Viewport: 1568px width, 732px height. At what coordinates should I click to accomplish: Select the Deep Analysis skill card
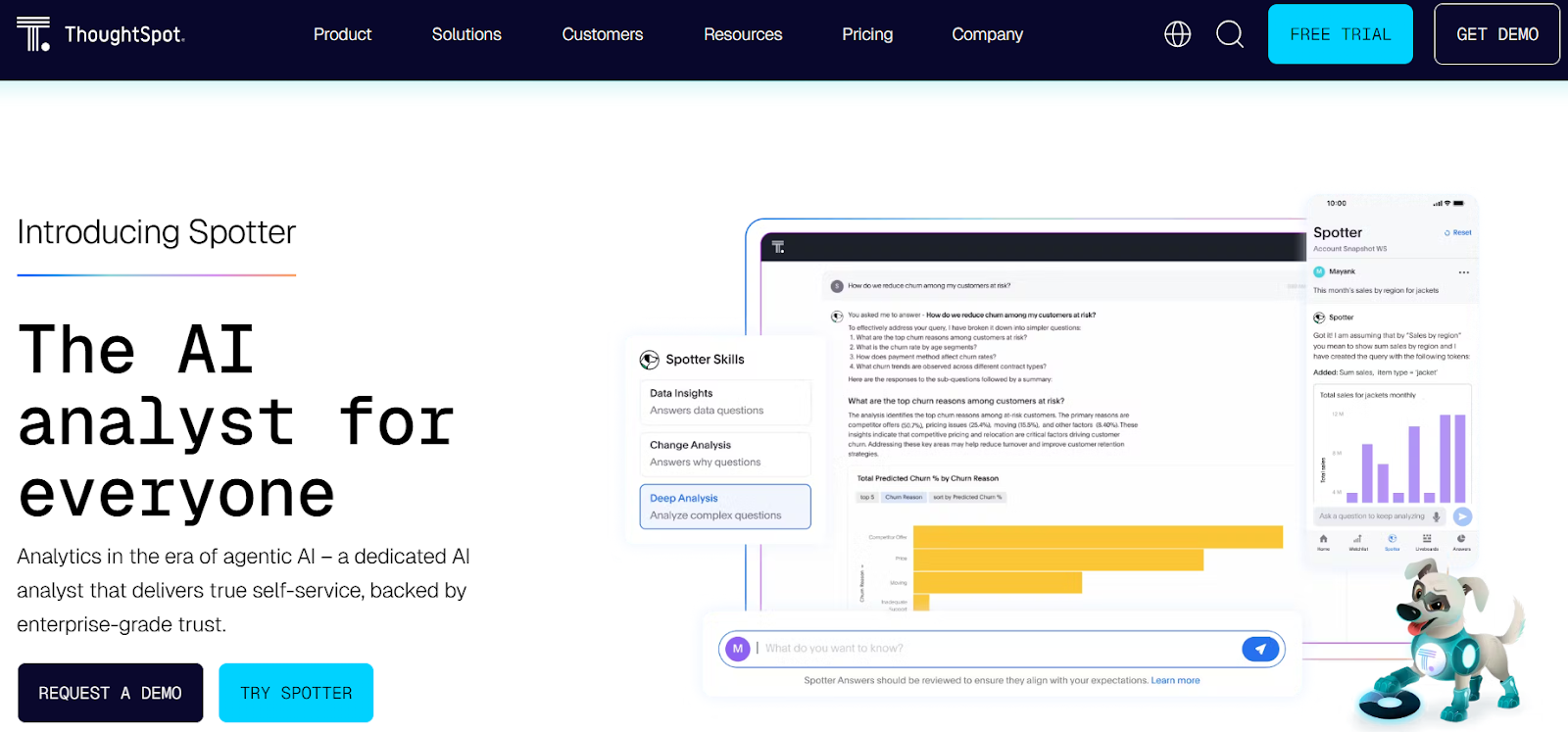point(724,507)
